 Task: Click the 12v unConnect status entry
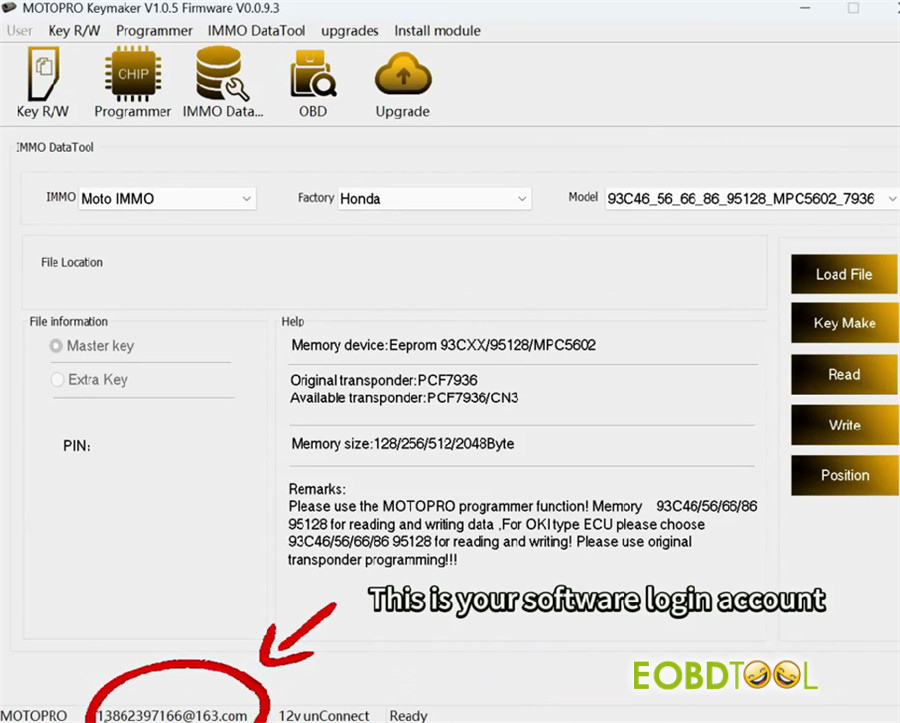(324, 716)
